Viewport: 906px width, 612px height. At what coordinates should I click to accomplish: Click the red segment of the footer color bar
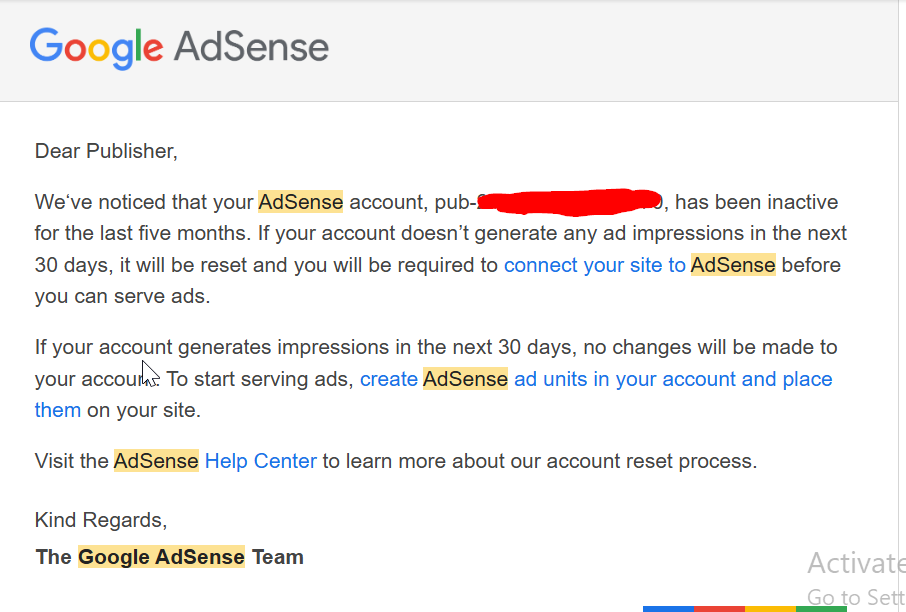719,609
